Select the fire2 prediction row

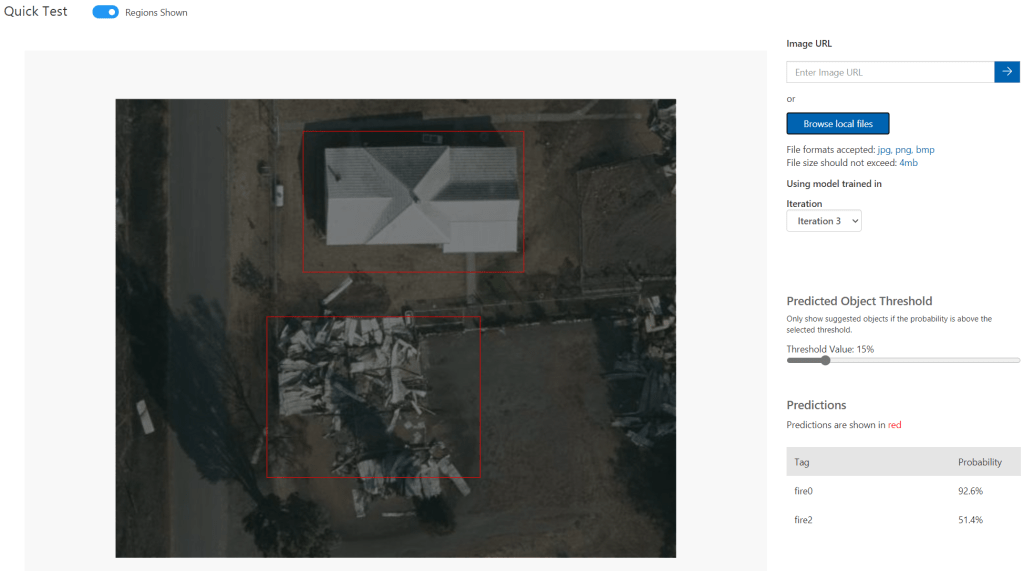902,520
